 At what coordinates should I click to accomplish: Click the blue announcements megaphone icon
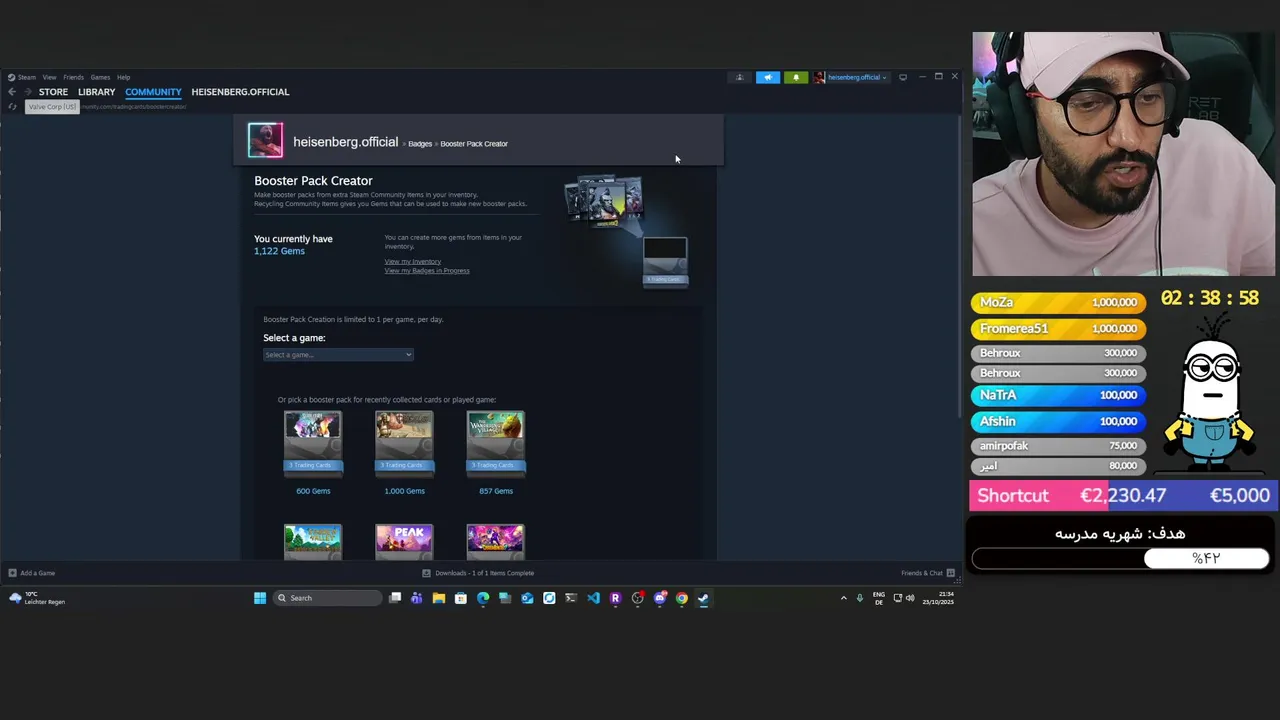767,77
